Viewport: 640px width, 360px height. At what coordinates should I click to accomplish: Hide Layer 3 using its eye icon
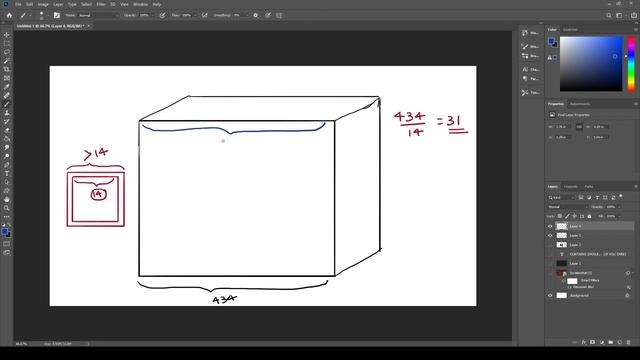(550, 236)
